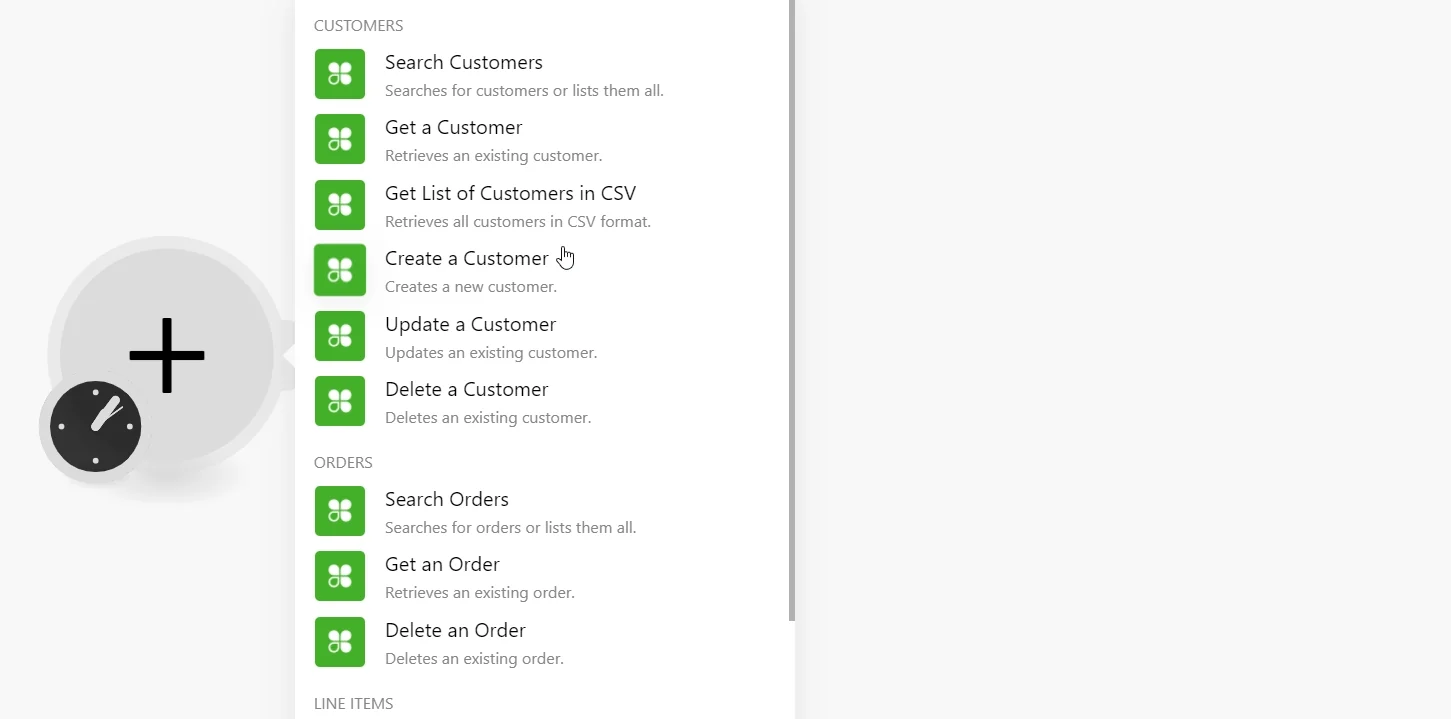This screenshot has width=1451, height=719.
Task: Select the Search Orders title
Action: [x=447, y=499]
